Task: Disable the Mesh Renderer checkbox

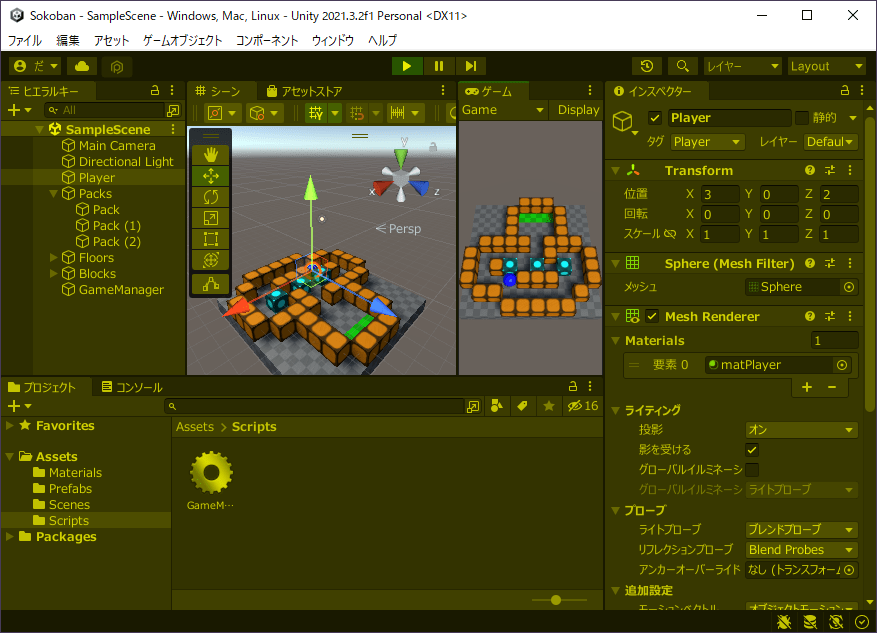Action: [x=652, y=316]
